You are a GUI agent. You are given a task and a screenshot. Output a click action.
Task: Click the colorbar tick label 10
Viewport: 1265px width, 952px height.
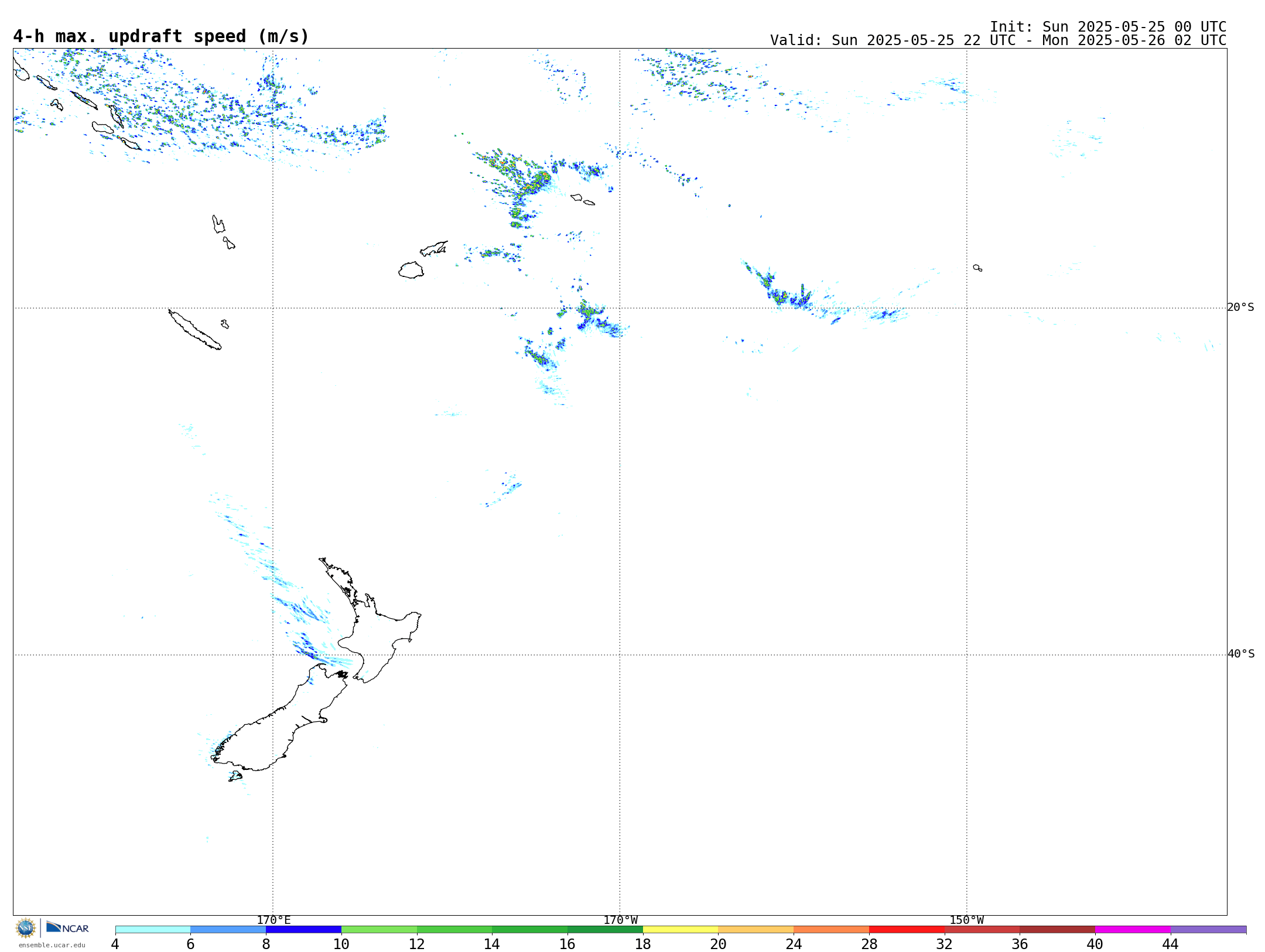click(x=341, y=944)
